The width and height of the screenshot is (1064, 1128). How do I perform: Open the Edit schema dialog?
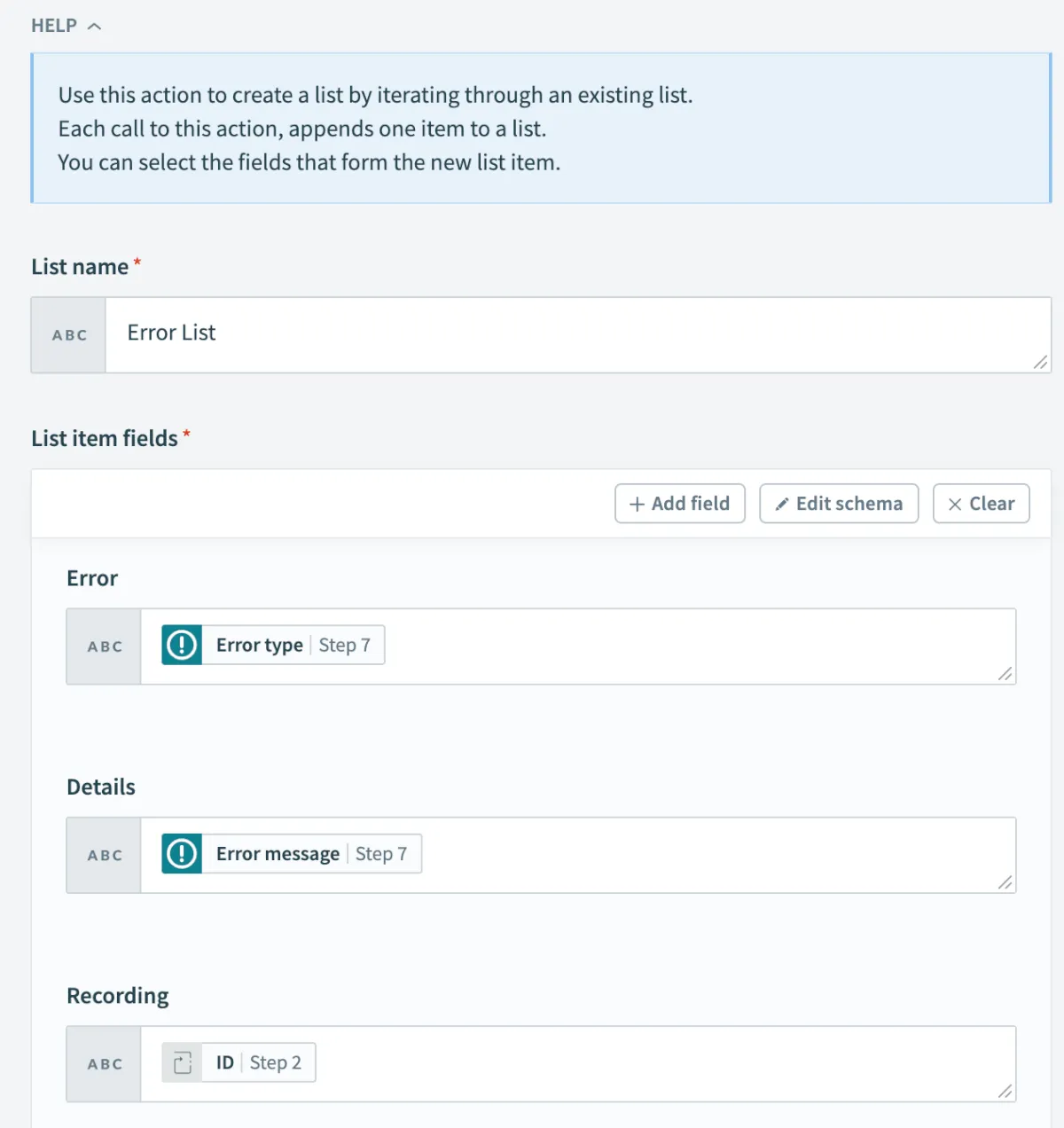839,504
